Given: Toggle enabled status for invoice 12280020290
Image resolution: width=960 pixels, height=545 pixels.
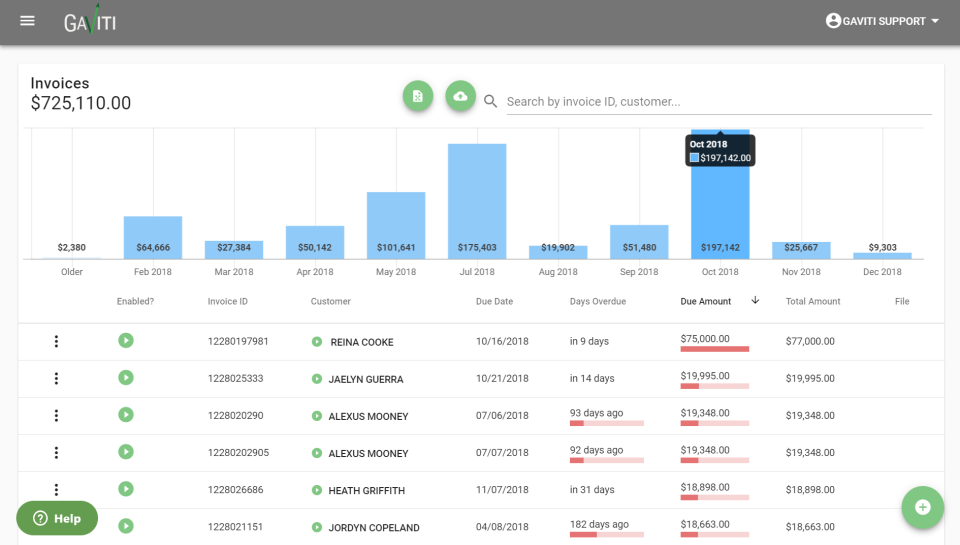Looking at the screenshot, I should point(126,414).
